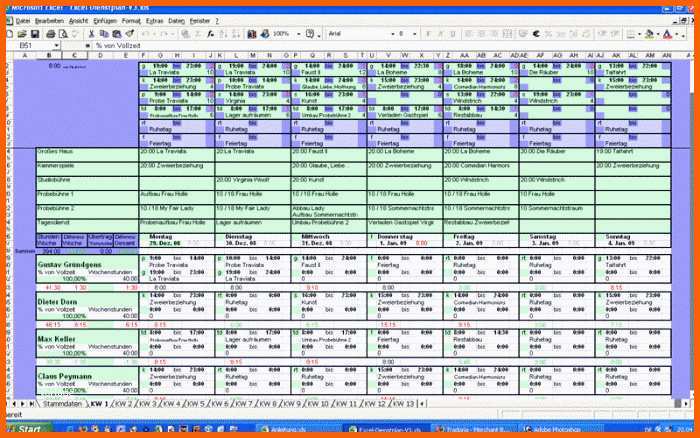Click the Print icon in toolbar
The height and width of the screenshot is (438, 700).
point(50,34)
